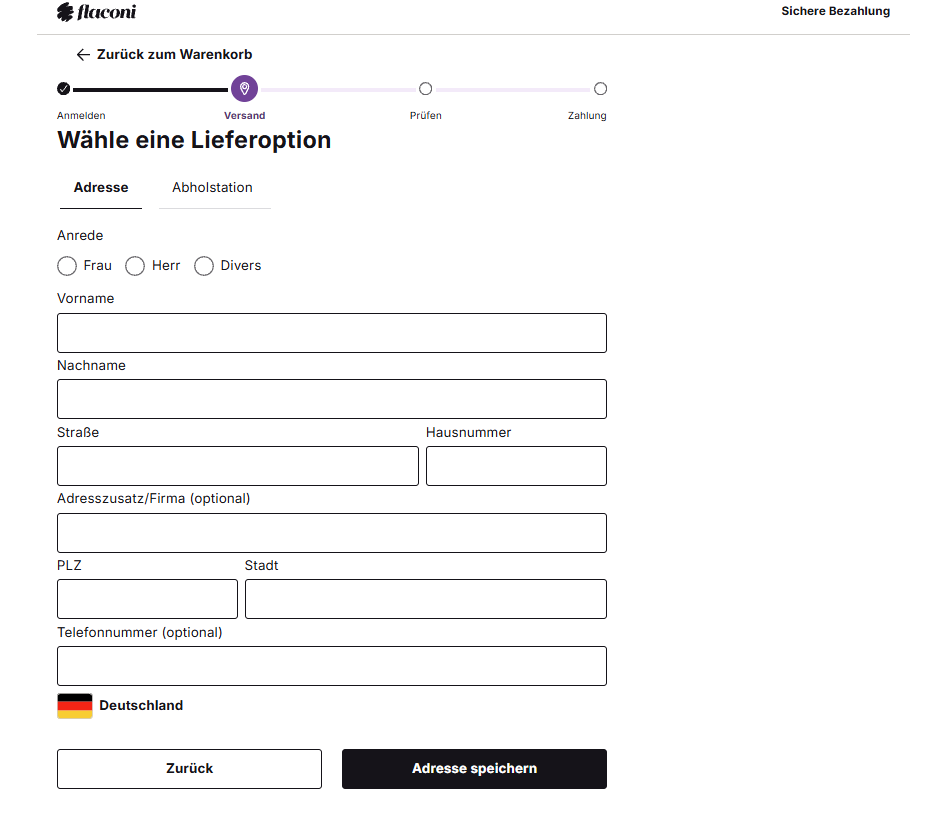Click the Anrede label
Image resolution: width=945 pixels, height=820 pixels.
point(80,236)
